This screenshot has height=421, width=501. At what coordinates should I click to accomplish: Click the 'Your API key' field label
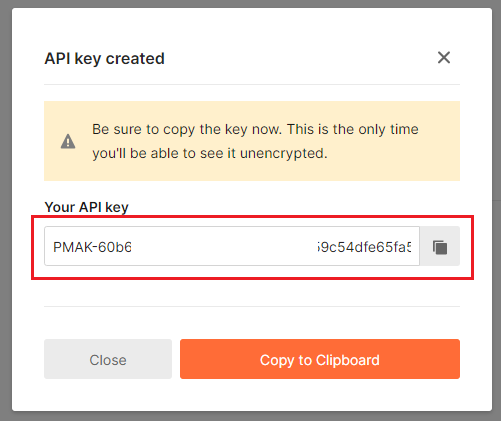click(x=86, y=207)
